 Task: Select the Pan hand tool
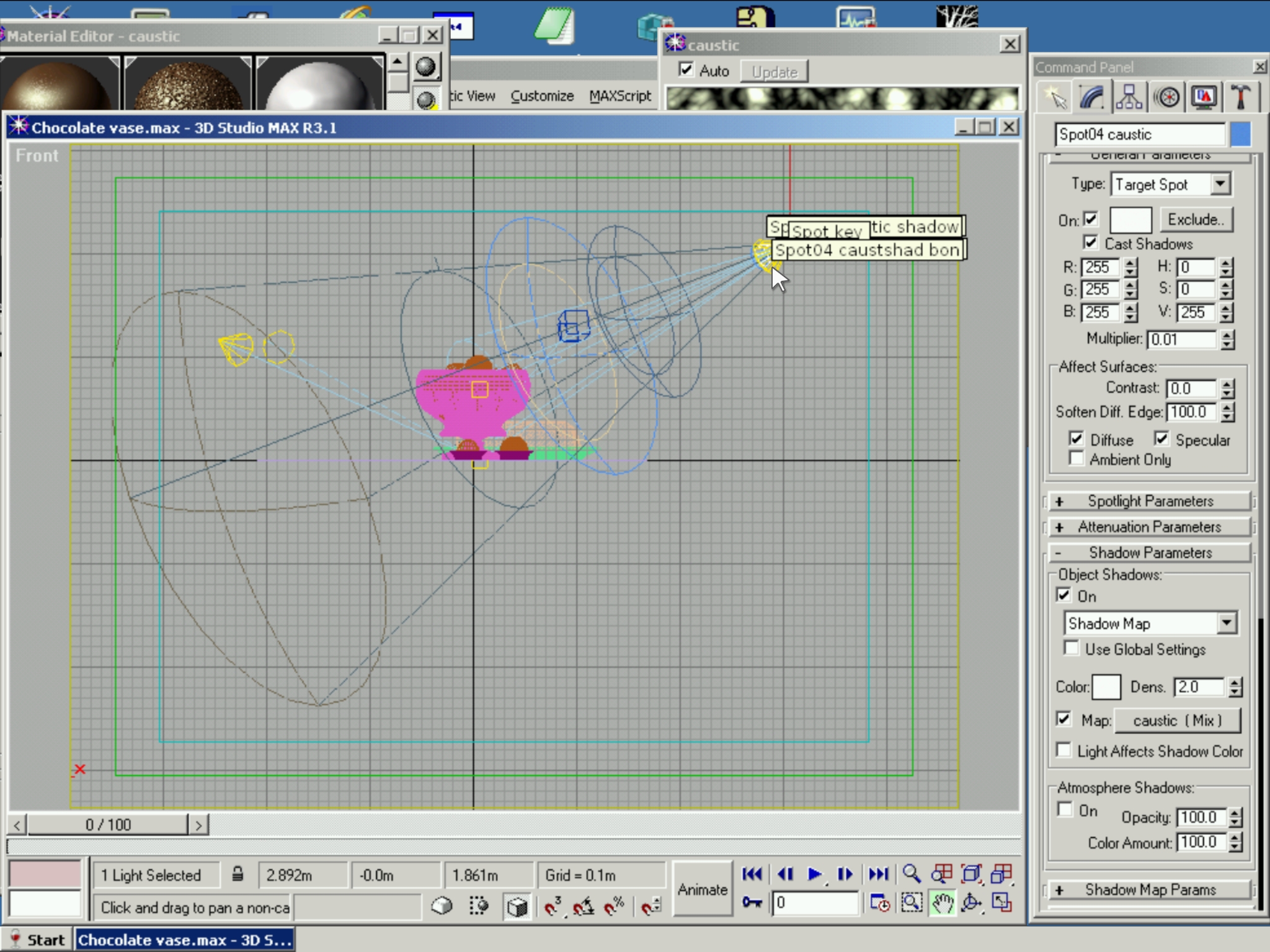[942, 904]
